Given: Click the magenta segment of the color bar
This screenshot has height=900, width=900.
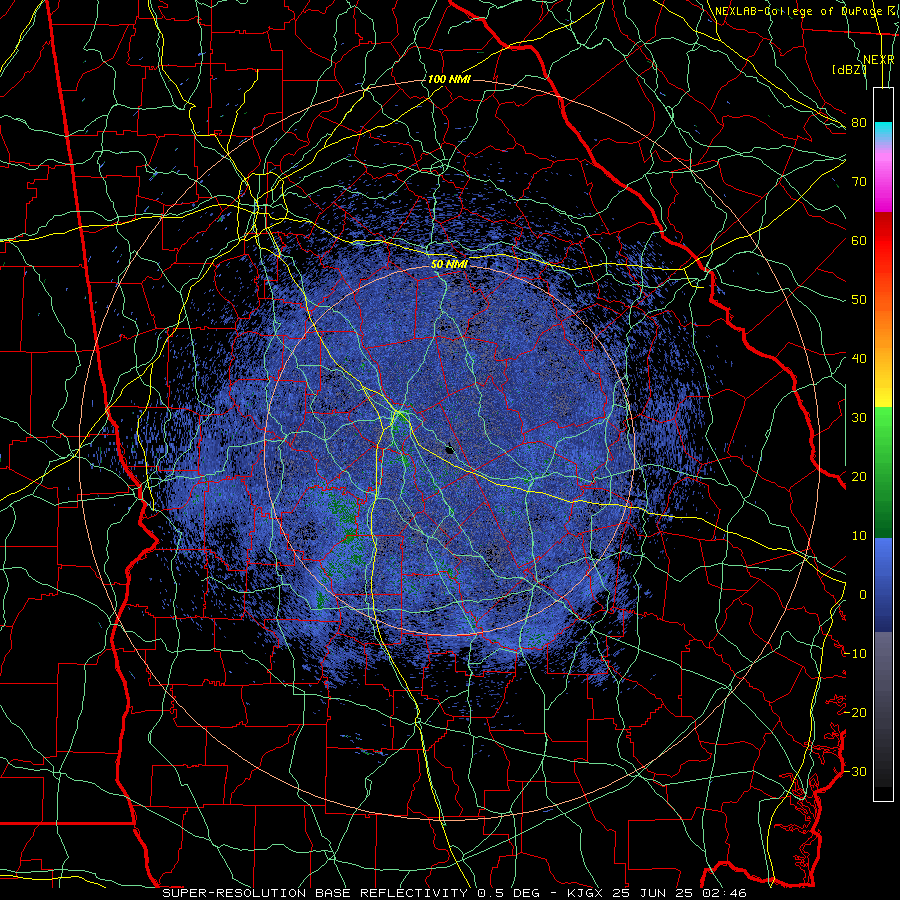Looking at the screenshot, I should (883, 184).
